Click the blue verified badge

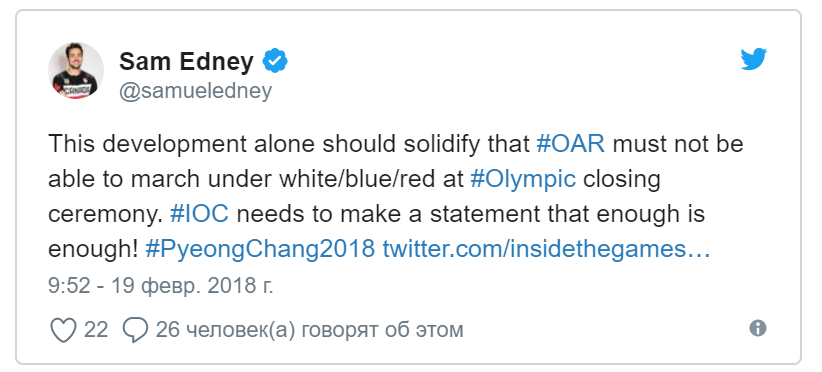coord(275,62)
